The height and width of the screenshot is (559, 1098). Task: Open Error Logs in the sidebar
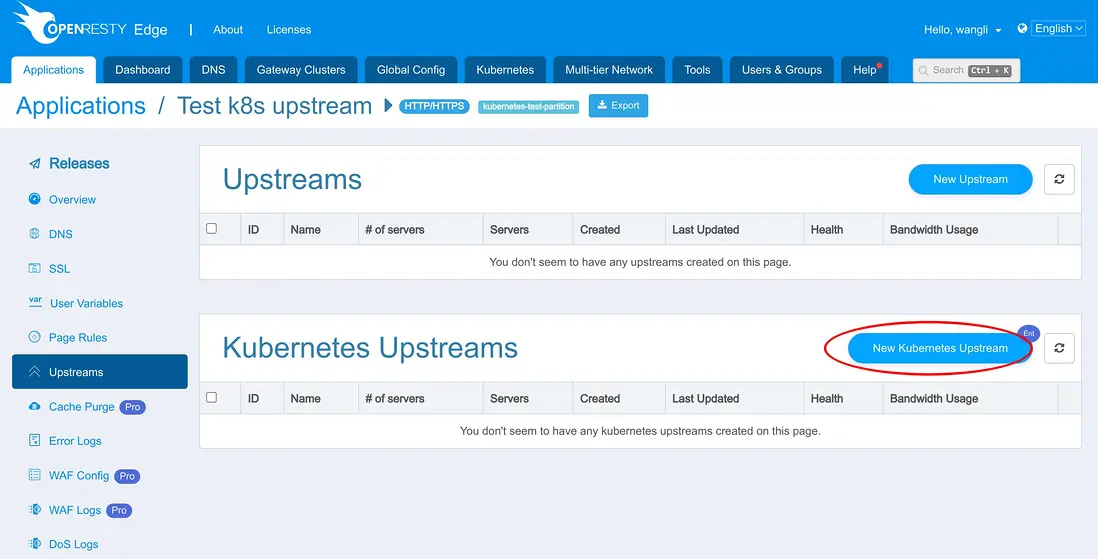coord(75,441)
